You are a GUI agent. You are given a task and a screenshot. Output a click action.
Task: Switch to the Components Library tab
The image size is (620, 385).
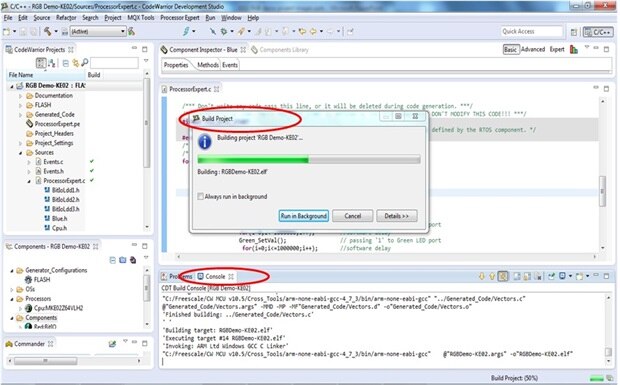pos(280,50)
